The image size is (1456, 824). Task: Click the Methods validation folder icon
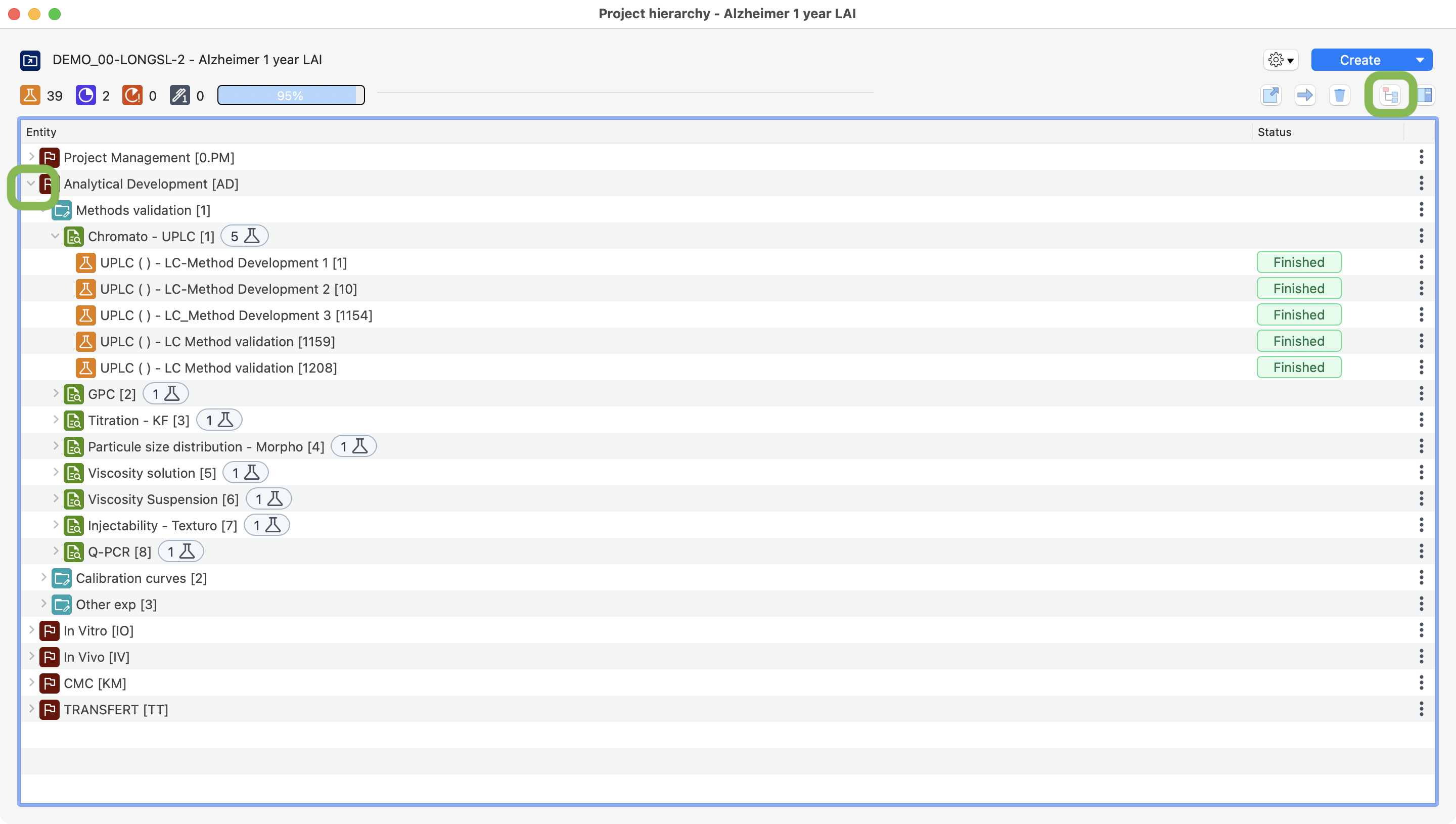[62, 210]
